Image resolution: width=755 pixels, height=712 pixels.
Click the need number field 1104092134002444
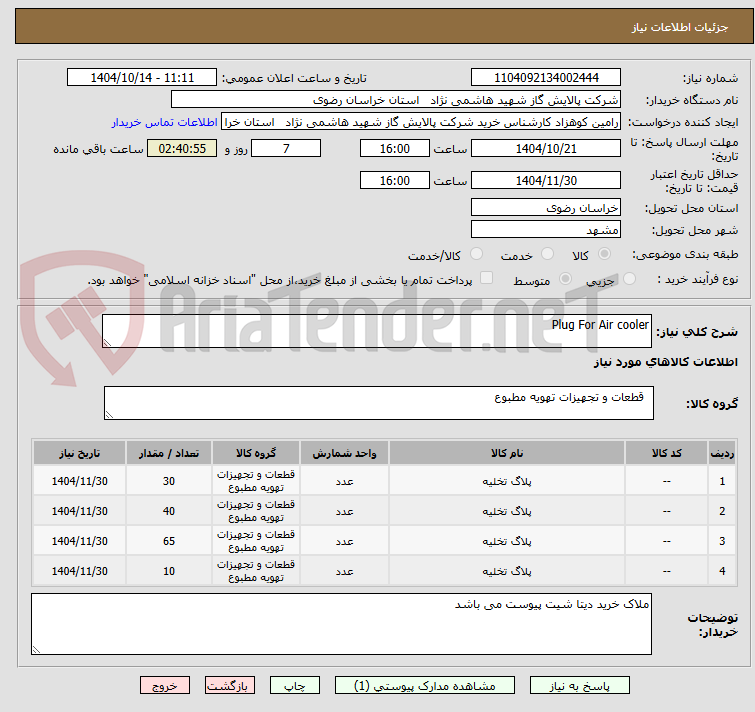[546, 78]
